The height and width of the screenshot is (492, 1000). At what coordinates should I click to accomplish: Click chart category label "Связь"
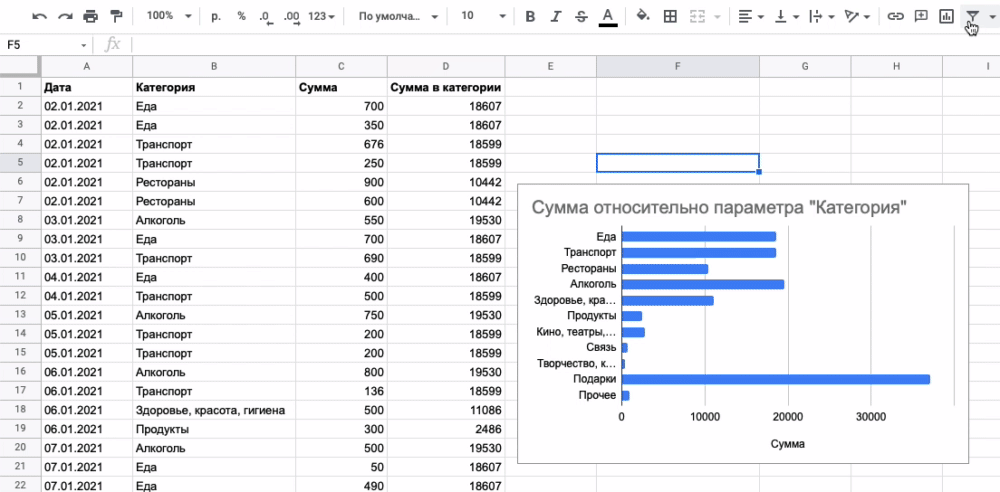tap(601, 347)
